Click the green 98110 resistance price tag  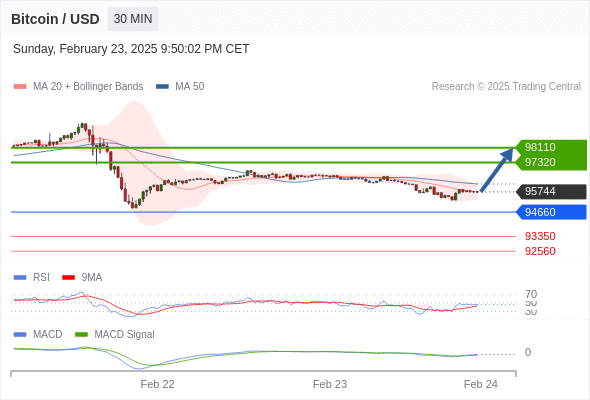click(x=551, y=147)
